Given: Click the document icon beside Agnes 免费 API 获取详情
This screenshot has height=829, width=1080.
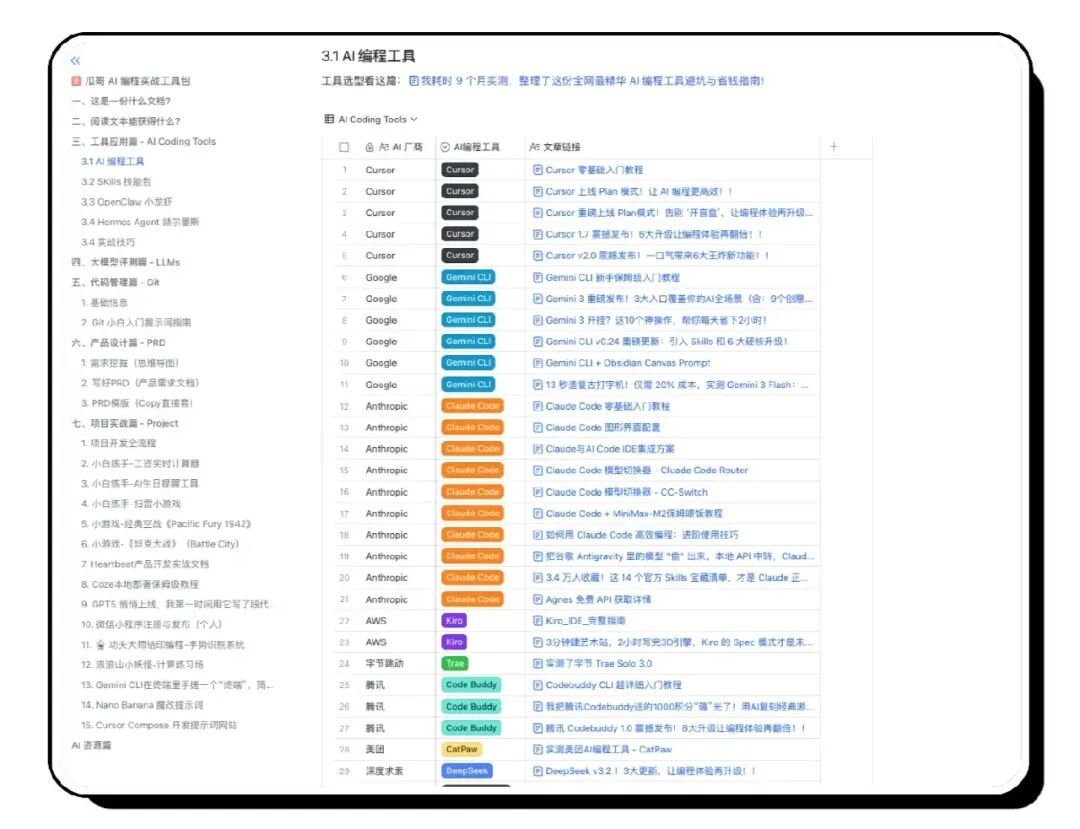Looking at the screenshot, I should tap(538, 600).
